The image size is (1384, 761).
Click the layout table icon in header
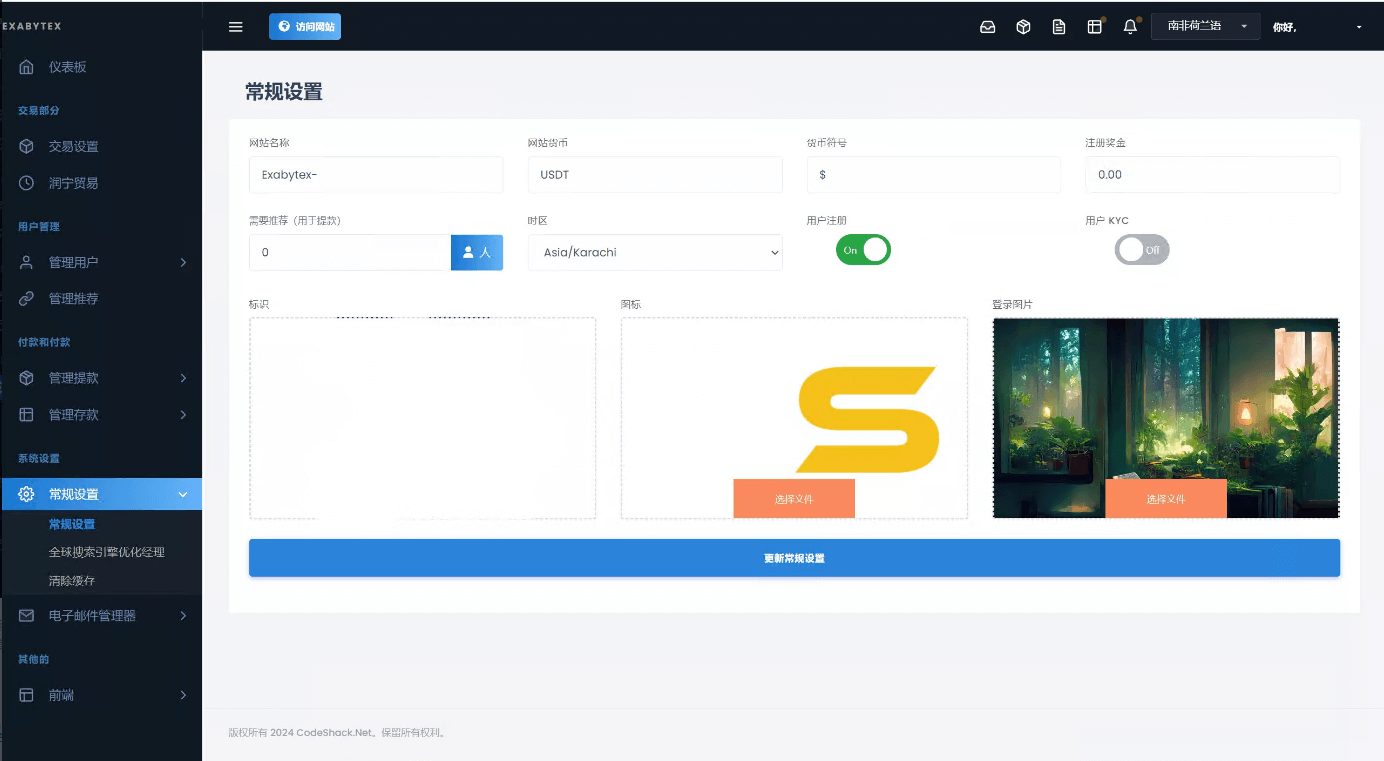click(x=1094, y=27)
